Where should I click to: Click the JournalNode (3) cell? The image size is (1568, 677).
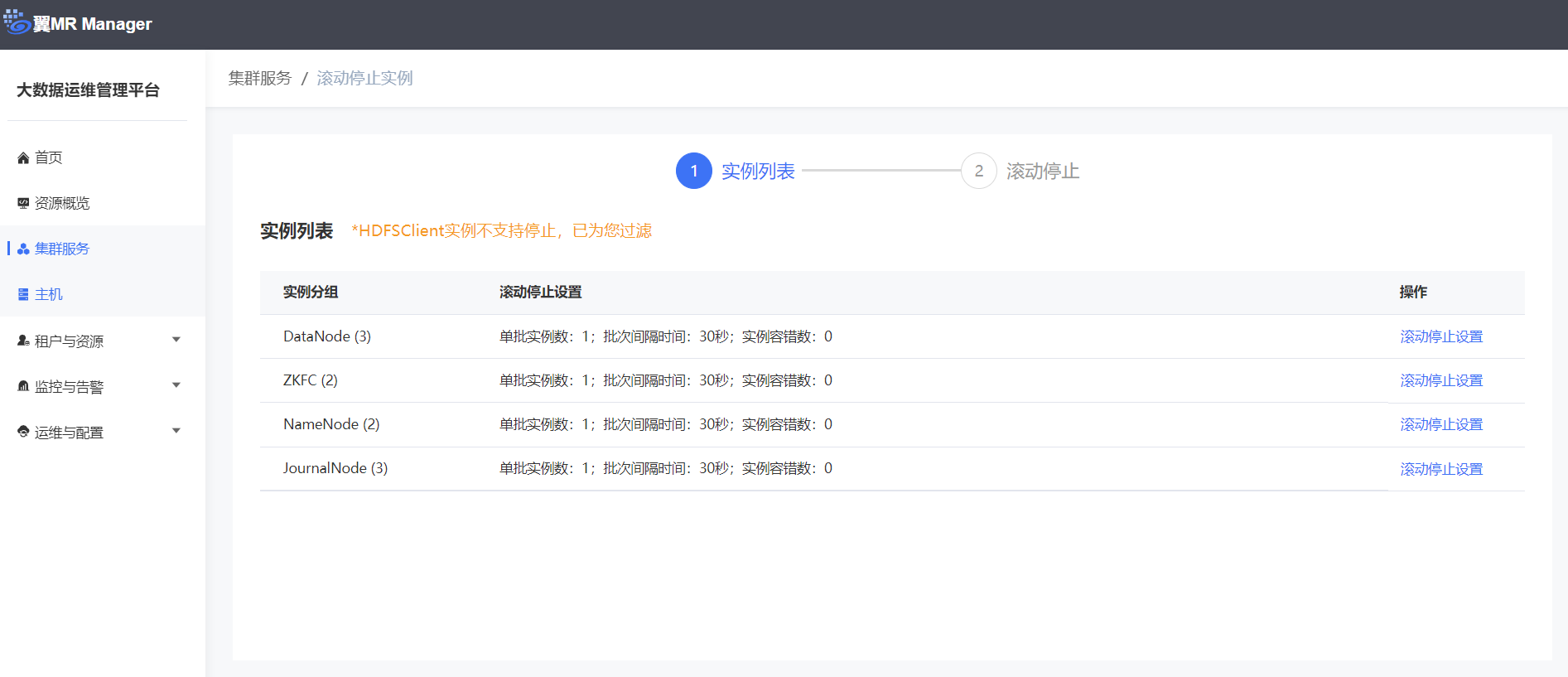pyautogui.click(x=335, y=468)
